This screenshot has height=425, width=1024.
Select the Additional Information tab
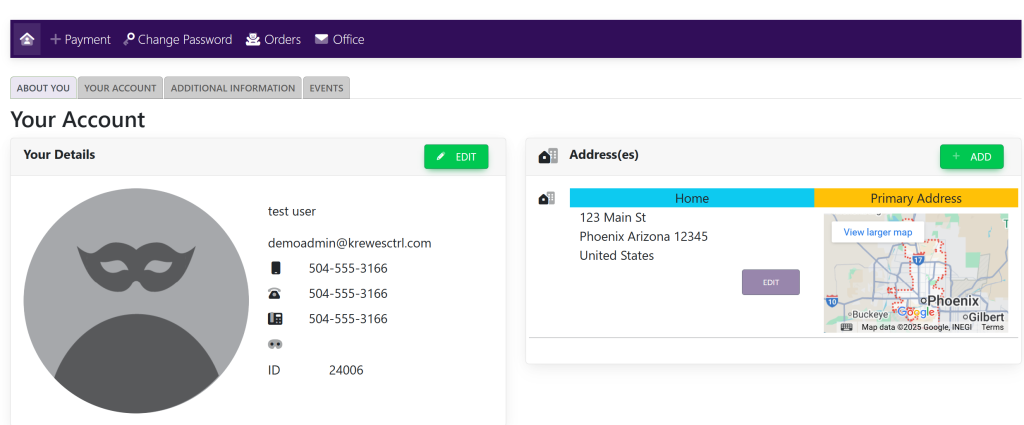[x=233, y=88]
